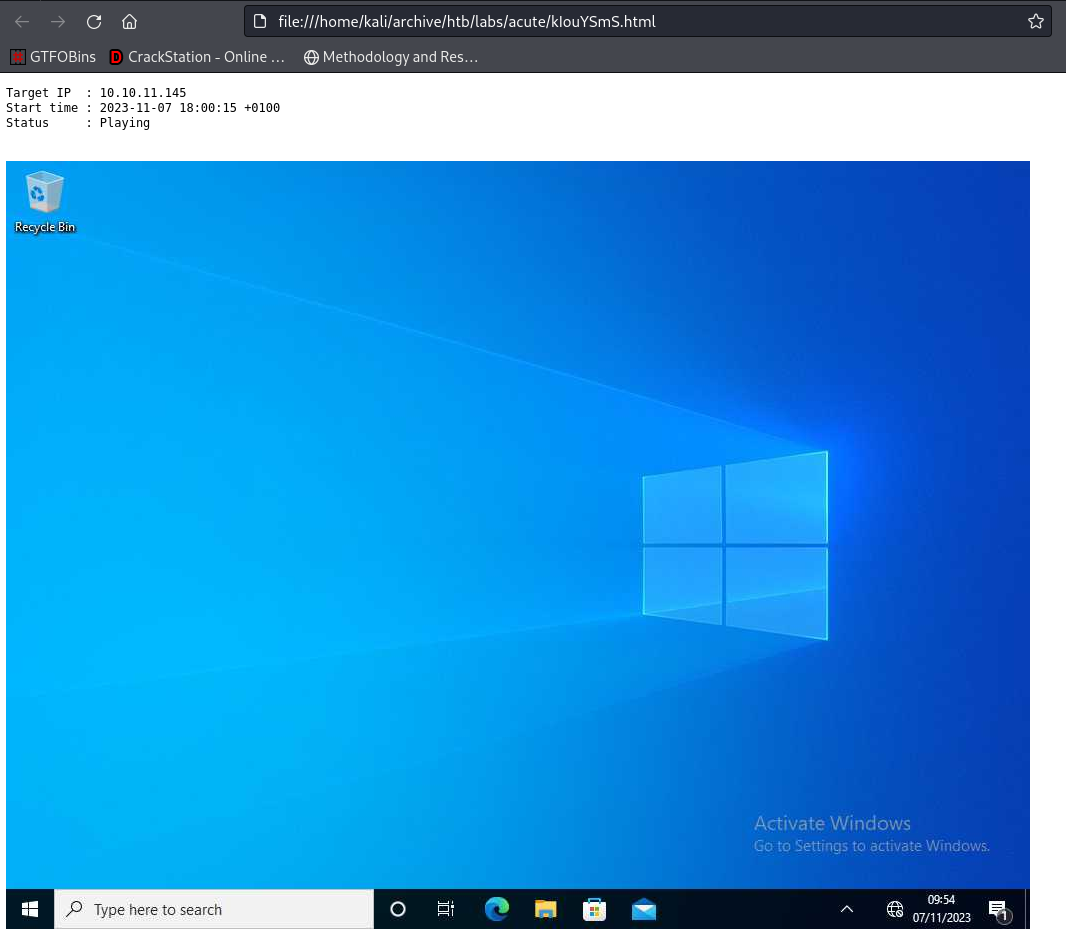Viewport: 1066px width, 937px height.
Task: Open File Explorer from the taskbar
Action: tap(545, 908)
